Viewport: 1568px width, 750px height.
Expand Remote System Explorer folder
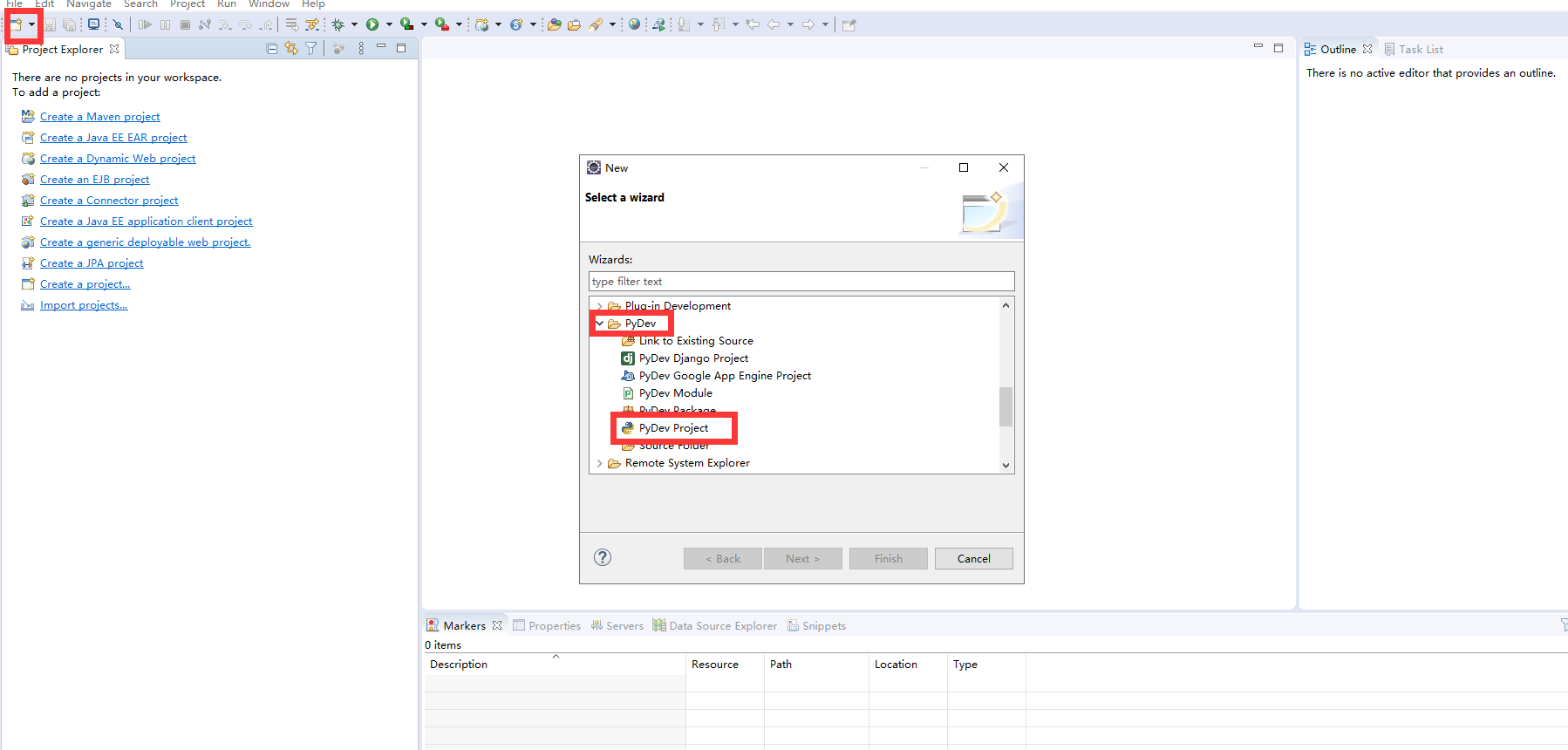pyautogui.click(x=600, y=463)
